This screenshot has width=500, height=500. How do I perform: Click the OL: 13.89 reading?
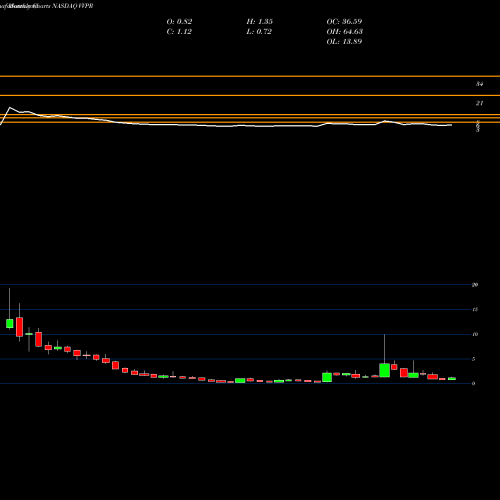pos(344,41)
